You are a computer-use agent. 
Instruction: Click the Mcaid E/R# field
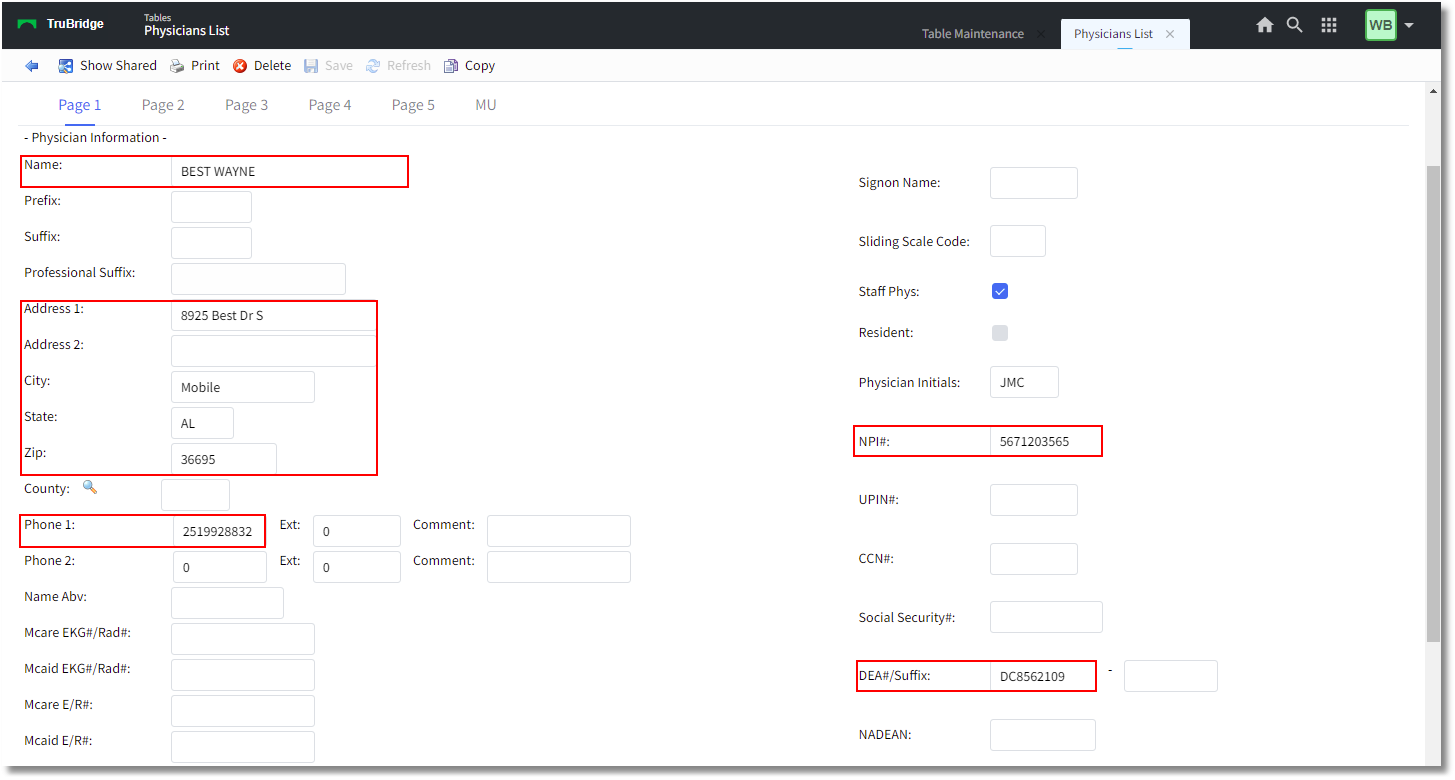click(x=243, y=747)
